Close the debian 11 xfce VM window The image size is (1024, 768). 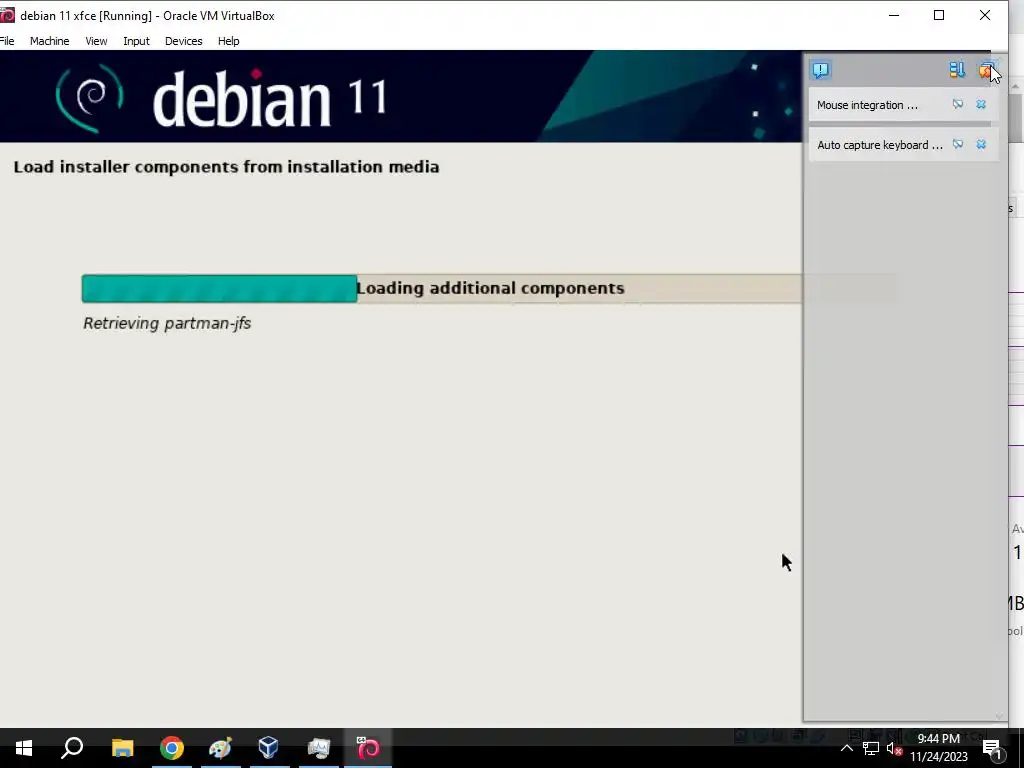click(x=985, y=15)
